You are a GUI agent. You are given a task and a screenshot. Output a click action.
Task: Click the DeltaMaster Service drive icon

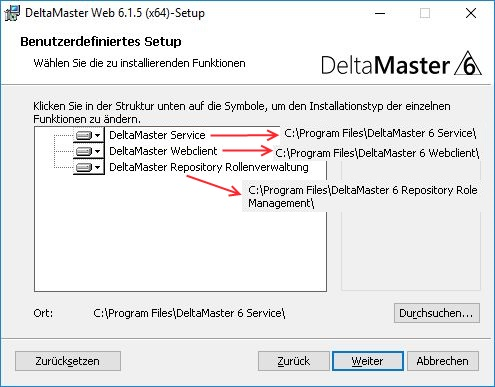click(84, 135)
